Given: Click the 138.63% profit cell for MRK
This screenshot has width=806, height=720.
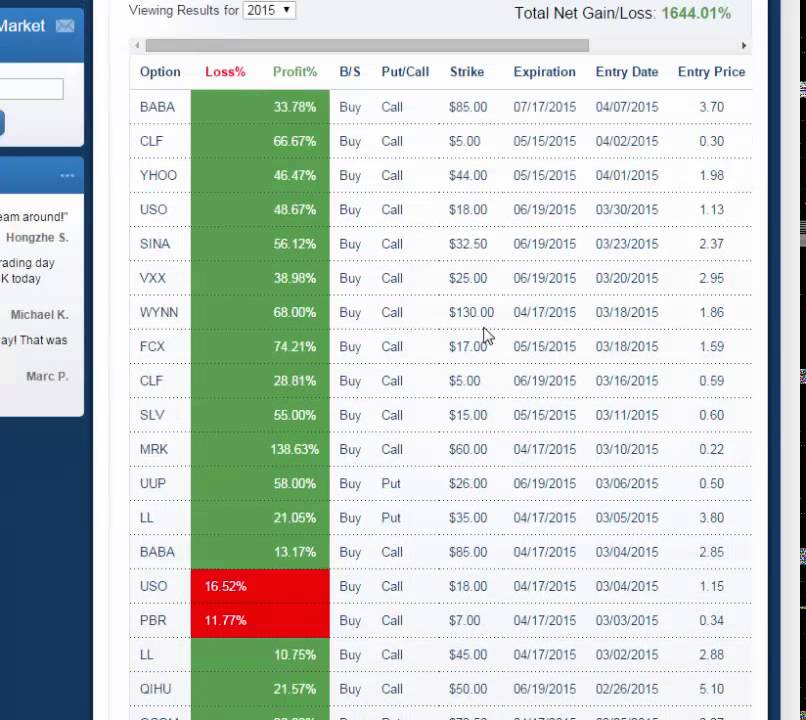Looking at the screenshot, I should tap(295, 450).
